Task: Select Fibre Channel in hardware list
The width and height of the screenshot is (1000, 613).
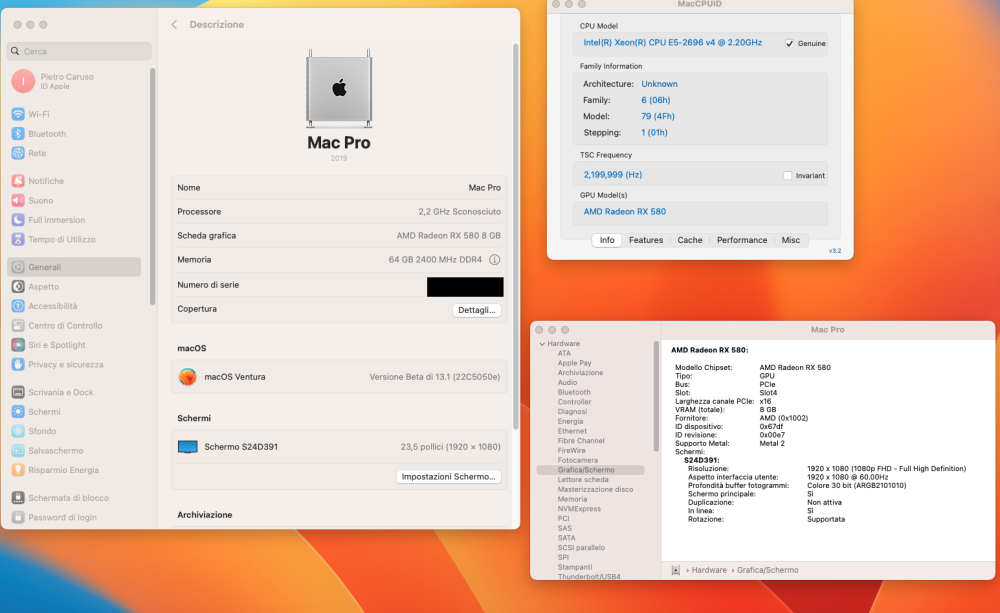Action: coord(580,441)
